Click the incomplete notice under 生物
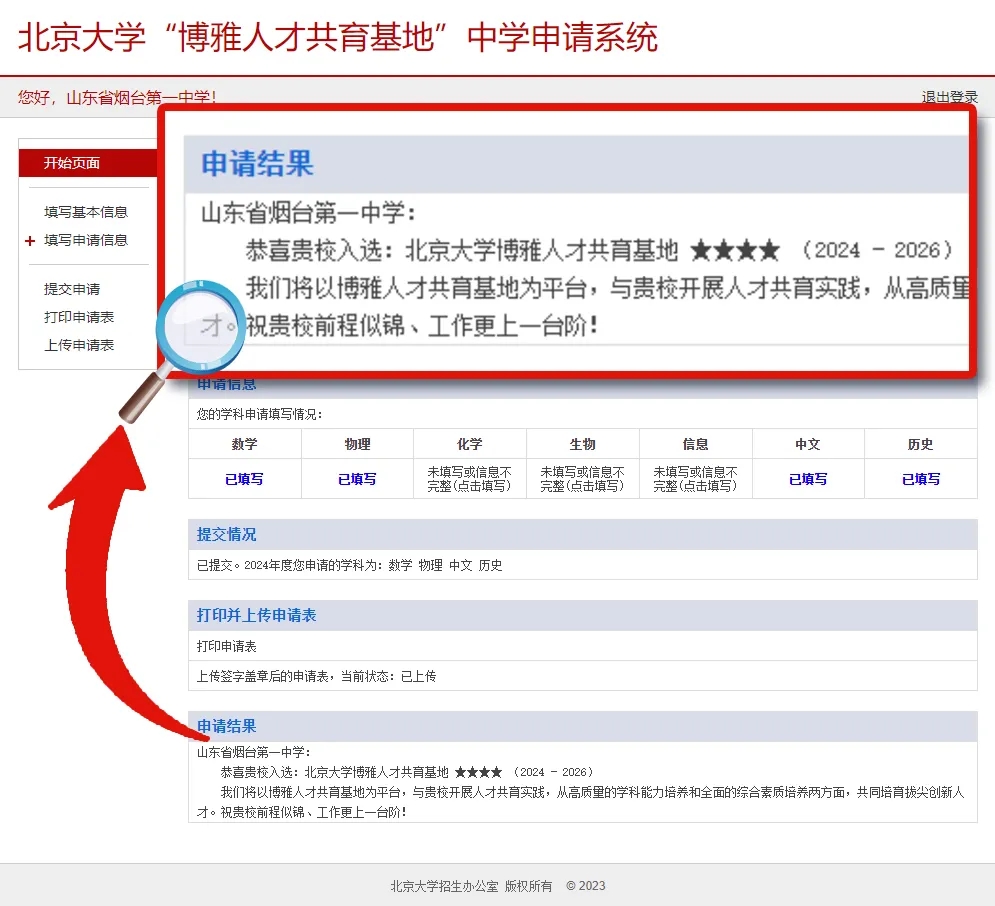This screenshot has height=906, width=995. coord(583,479)
